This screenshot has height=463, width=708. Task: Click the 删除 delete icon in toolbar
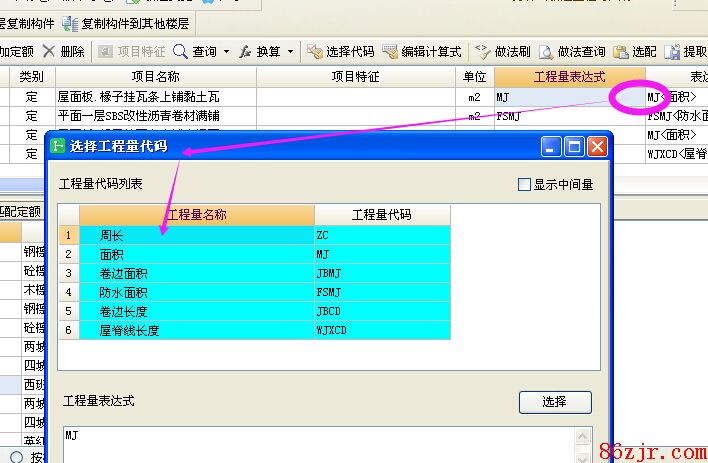coord(49,51)
